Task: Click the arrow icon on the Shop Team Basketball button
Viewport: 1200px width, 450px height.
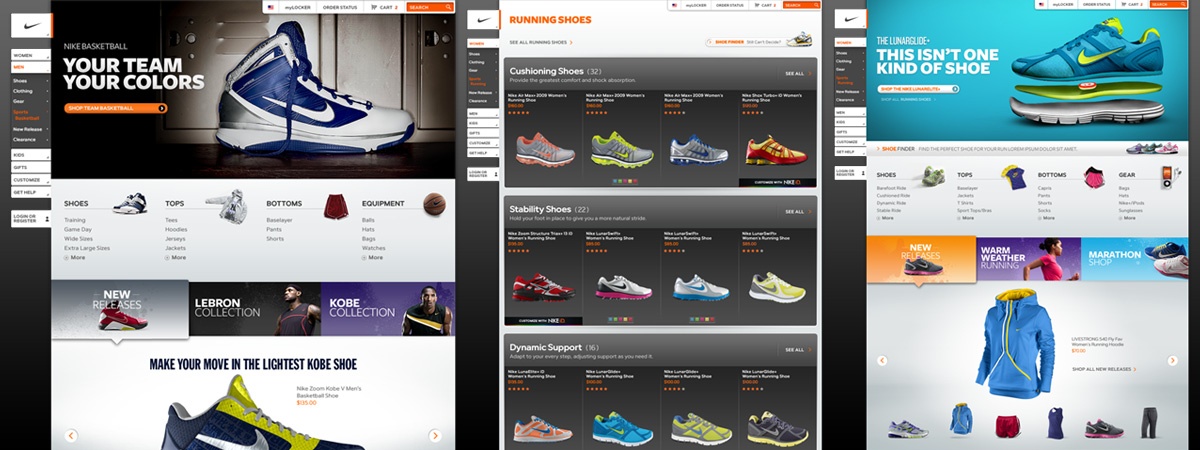Action: pyautogui.click(x=160, y=107)
